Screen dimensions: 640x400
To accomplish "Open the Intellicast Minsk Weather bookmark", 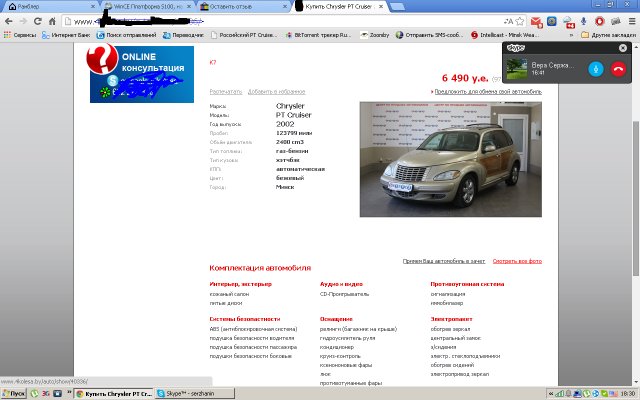I will coord(505,35).
